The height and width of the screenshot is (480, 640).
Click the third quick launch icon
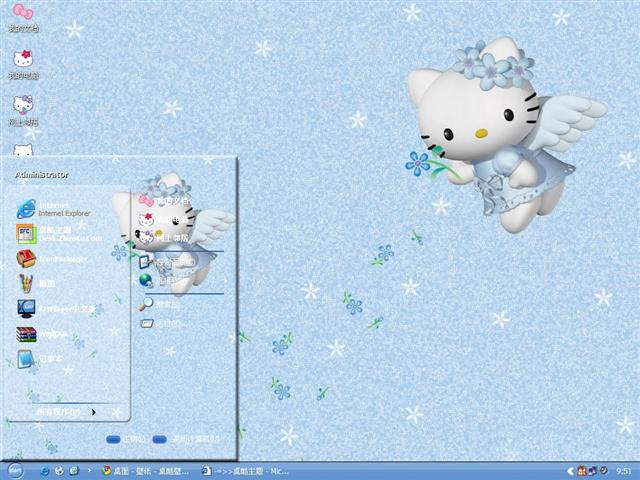[74, 471]
